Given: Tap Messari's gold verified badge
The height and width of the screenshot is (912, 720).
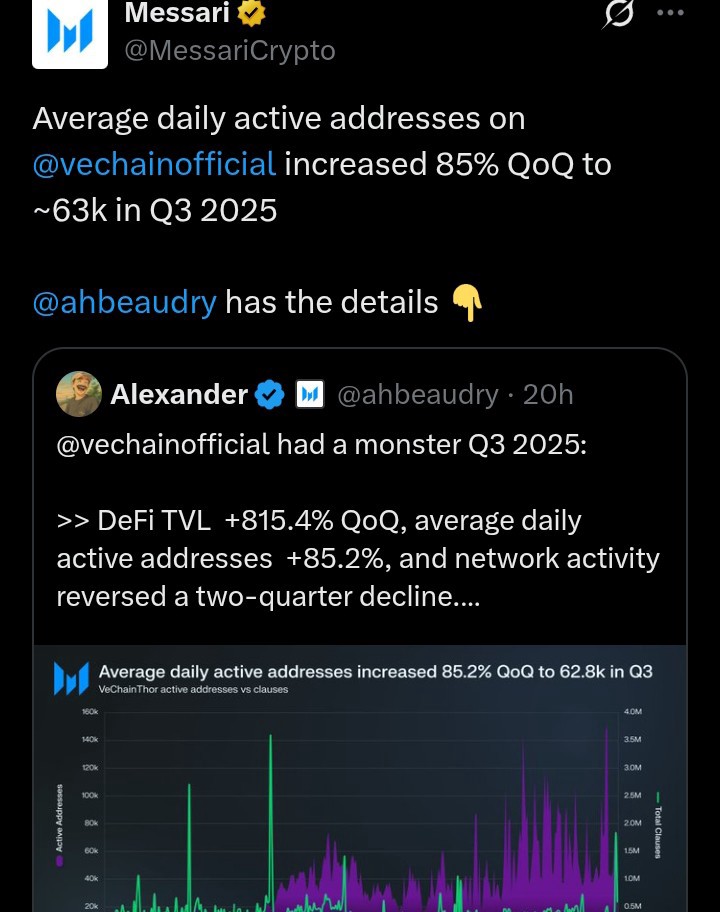Looking at the screenshot, I should pyautogui.click(x=251, y=13).
